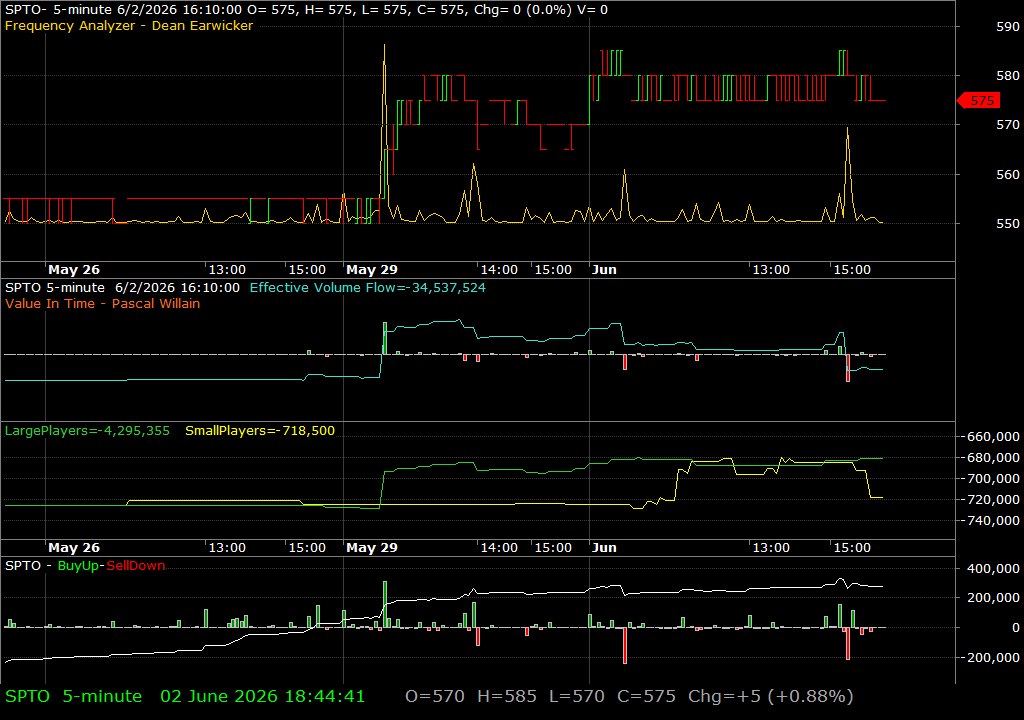Click the 590 price scale value
Viewport: 1024px width, 720px height.
pyautogui.click(x=1008, y=27)
